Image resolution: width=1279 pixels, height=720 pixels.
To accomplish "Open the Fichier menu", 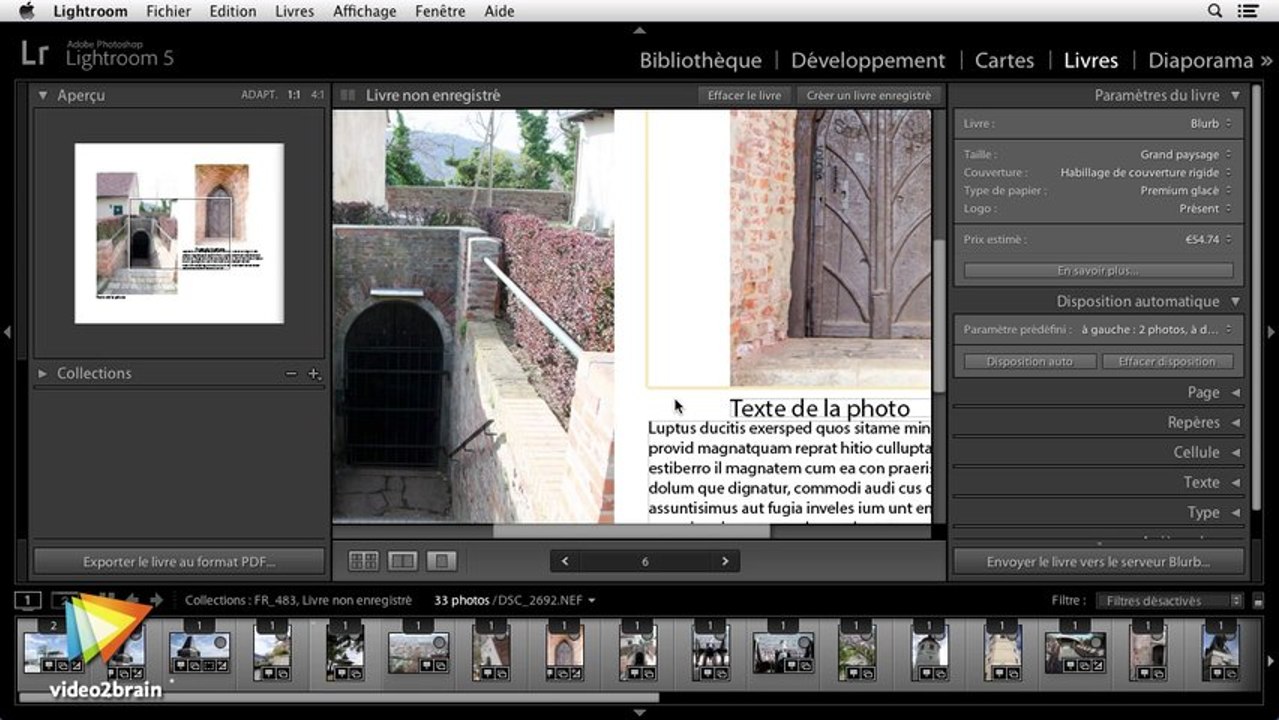I will coord(169,11).
